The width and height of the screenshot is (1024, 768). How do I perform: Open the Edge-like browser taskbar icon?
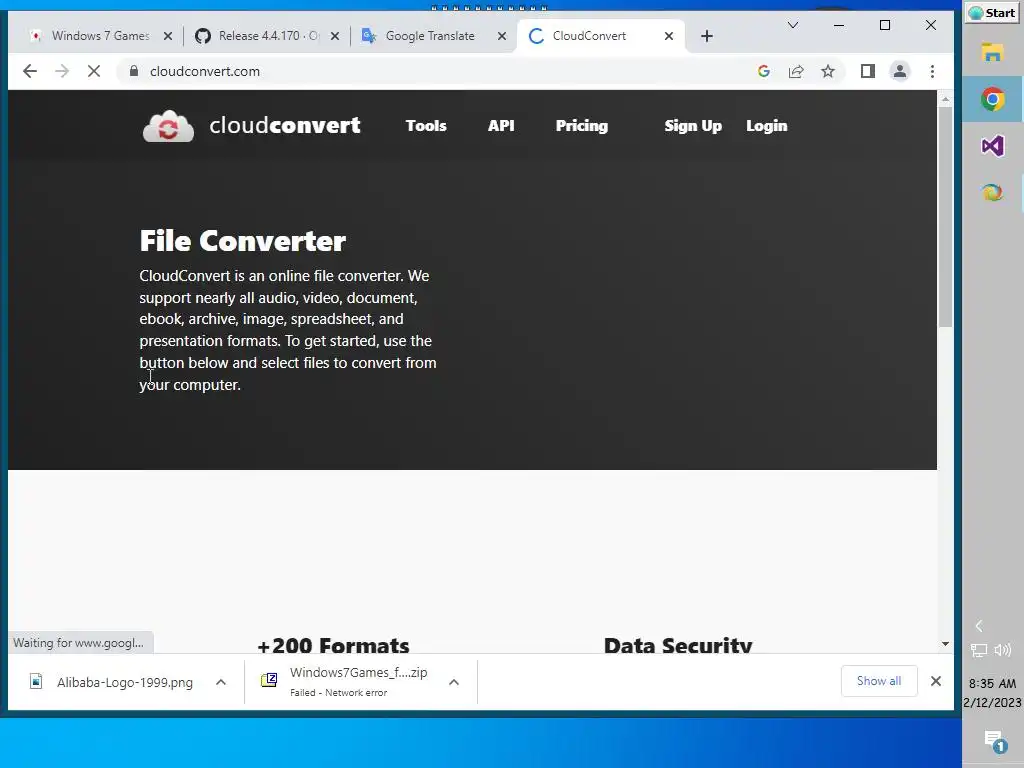(x=992, y=192)
